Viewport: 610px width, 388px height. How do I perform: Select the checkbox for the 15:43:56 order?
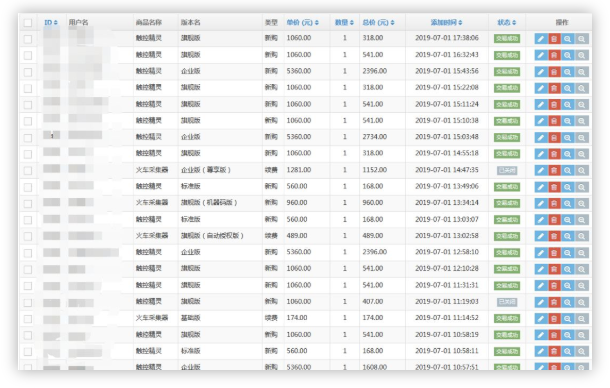click(28, 72)
